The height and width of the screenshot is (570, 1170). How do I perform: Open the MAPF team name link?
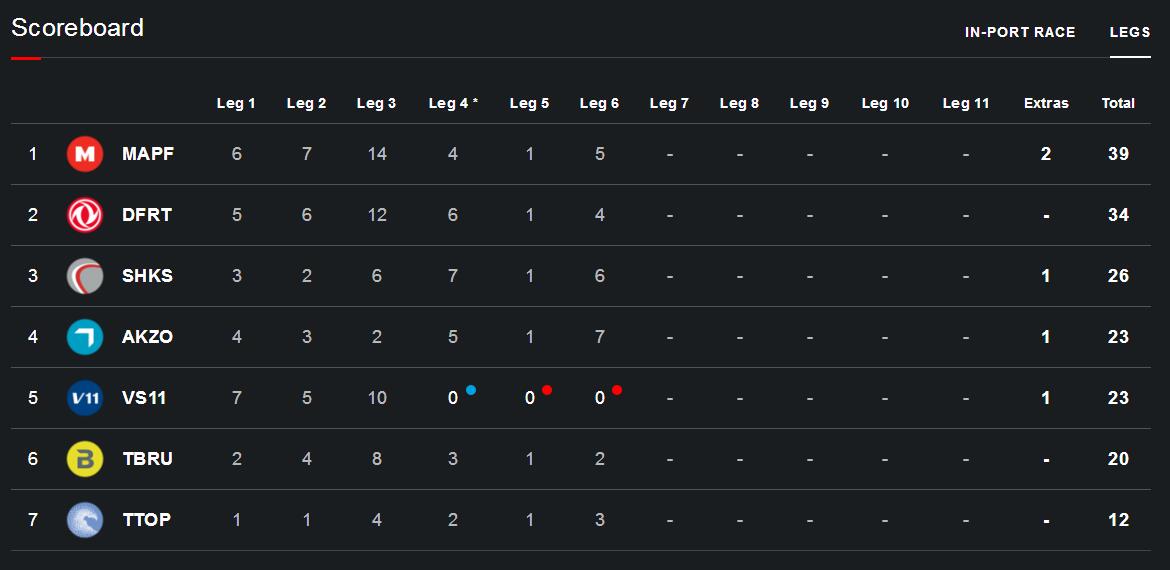[x=148, y=154]
